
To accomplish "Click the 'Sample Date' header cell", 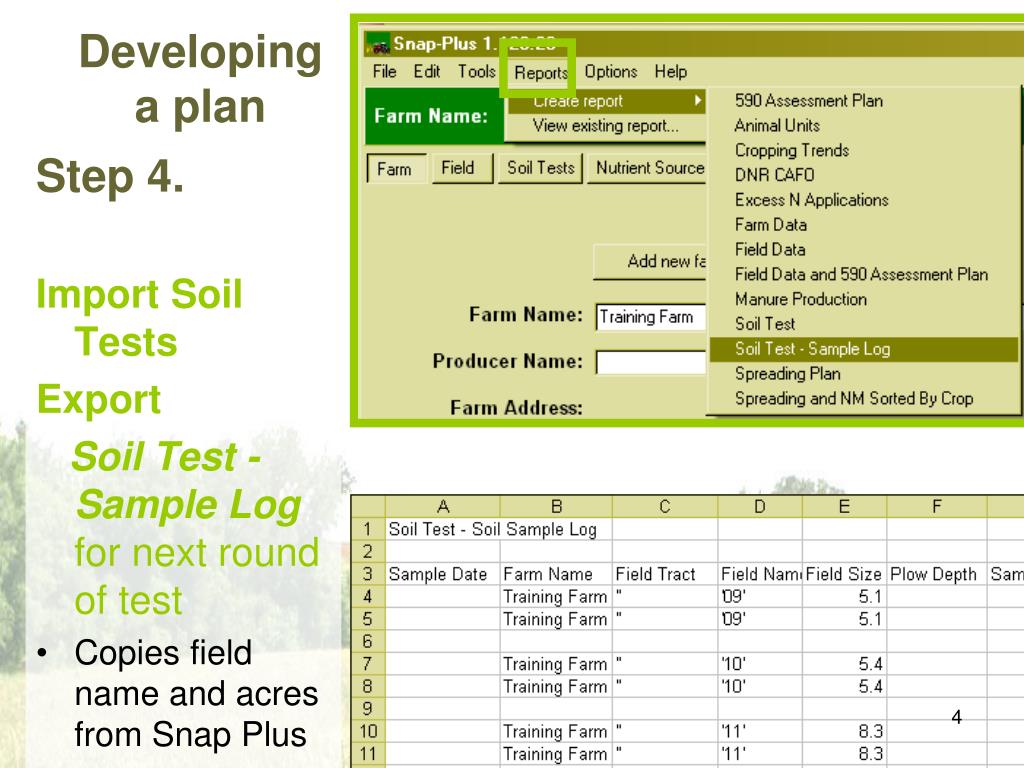I will click(443, 574).
